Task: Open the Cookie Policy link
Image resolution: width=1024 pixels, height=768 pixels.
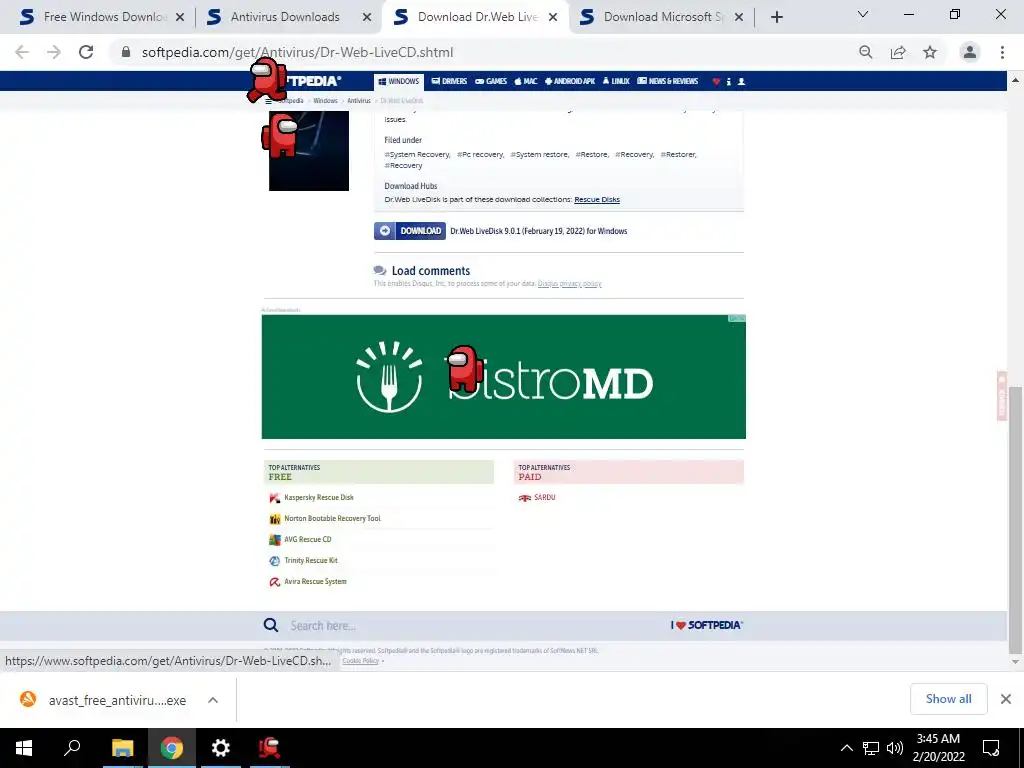Action: coord(360,661)
